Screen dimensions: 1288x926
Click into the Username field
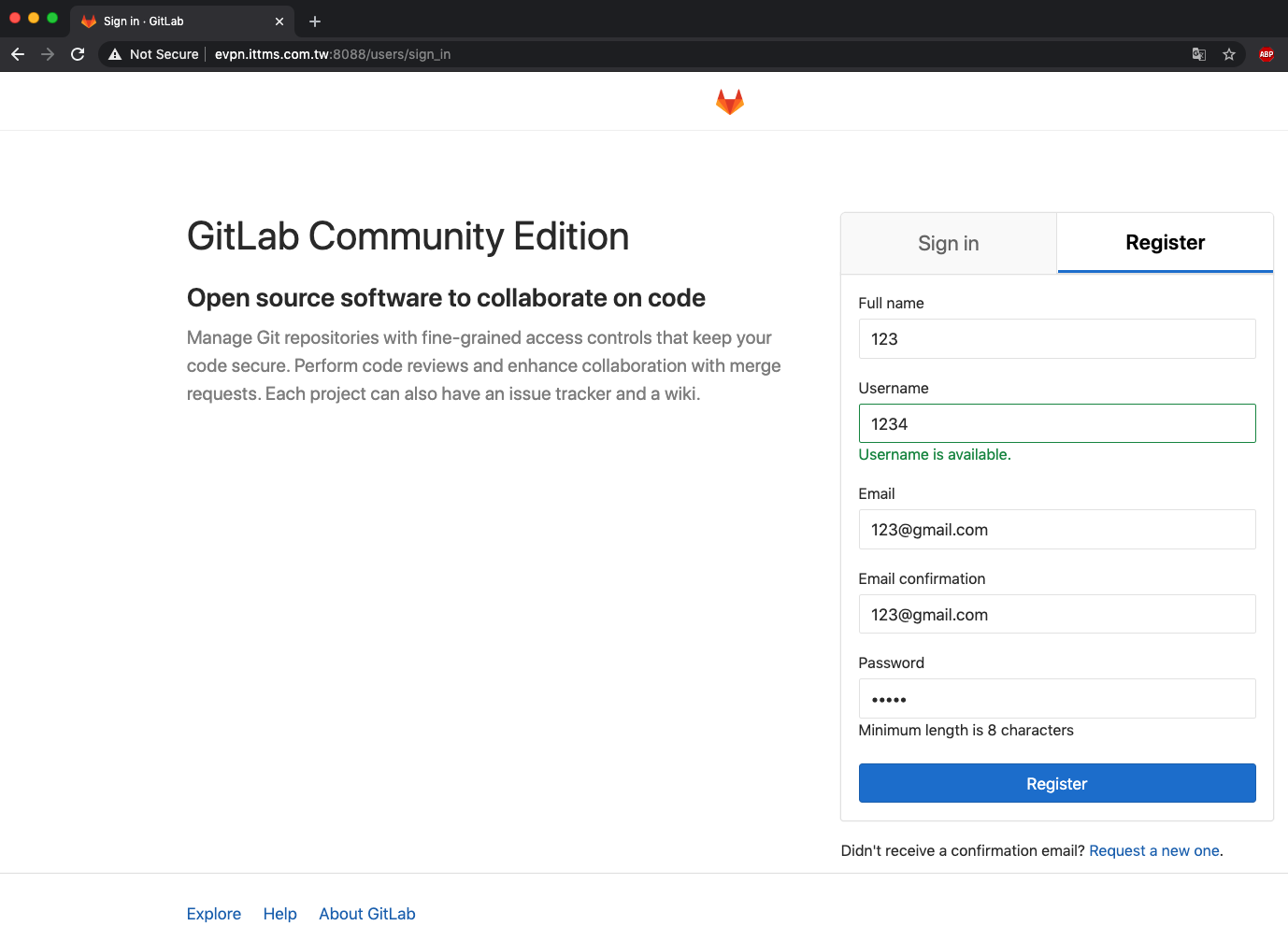click(1057, 423)
